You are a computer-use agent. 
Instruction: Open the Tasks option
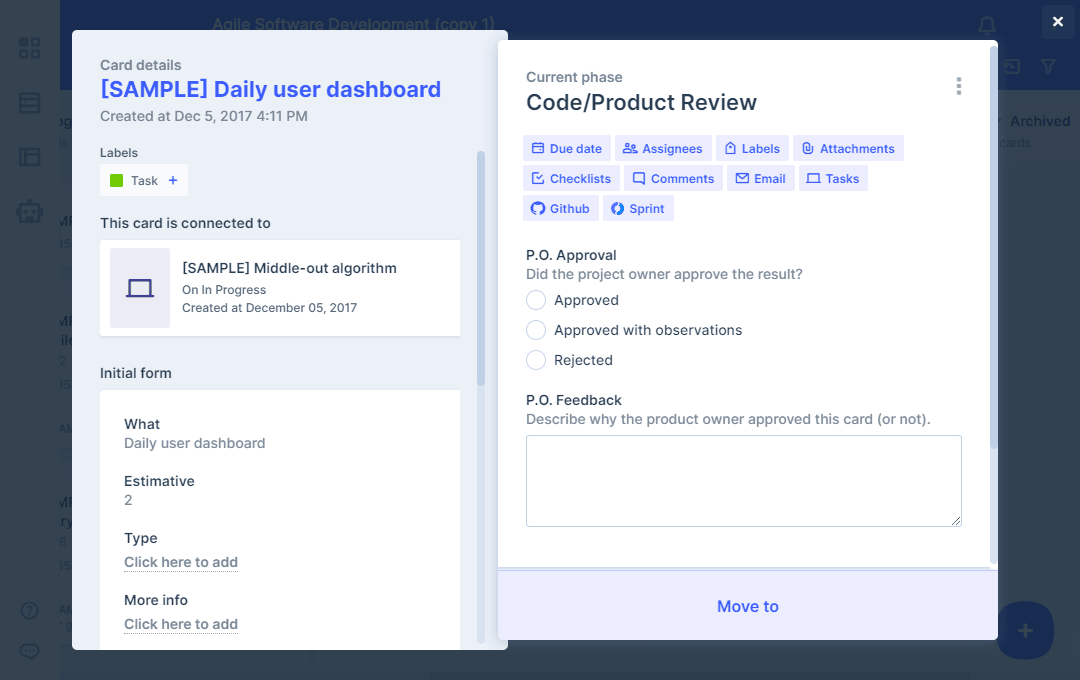(833, 179)
